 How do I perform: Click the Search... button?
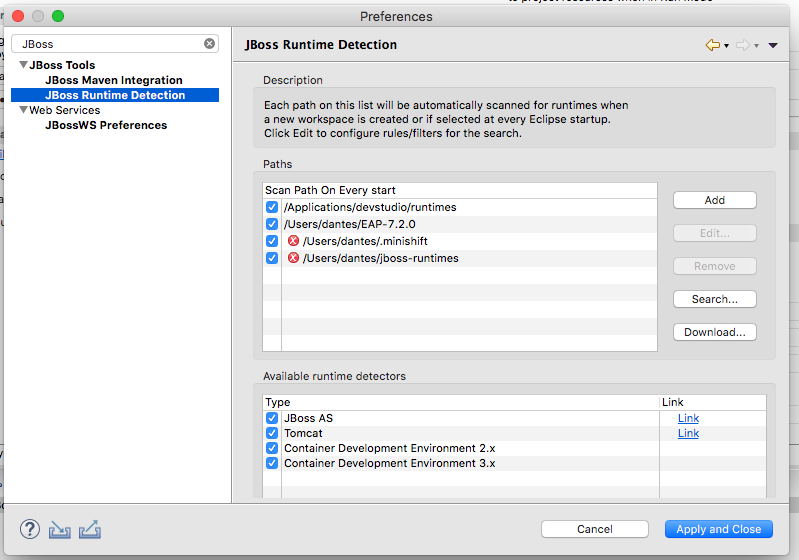coord(714,299)
